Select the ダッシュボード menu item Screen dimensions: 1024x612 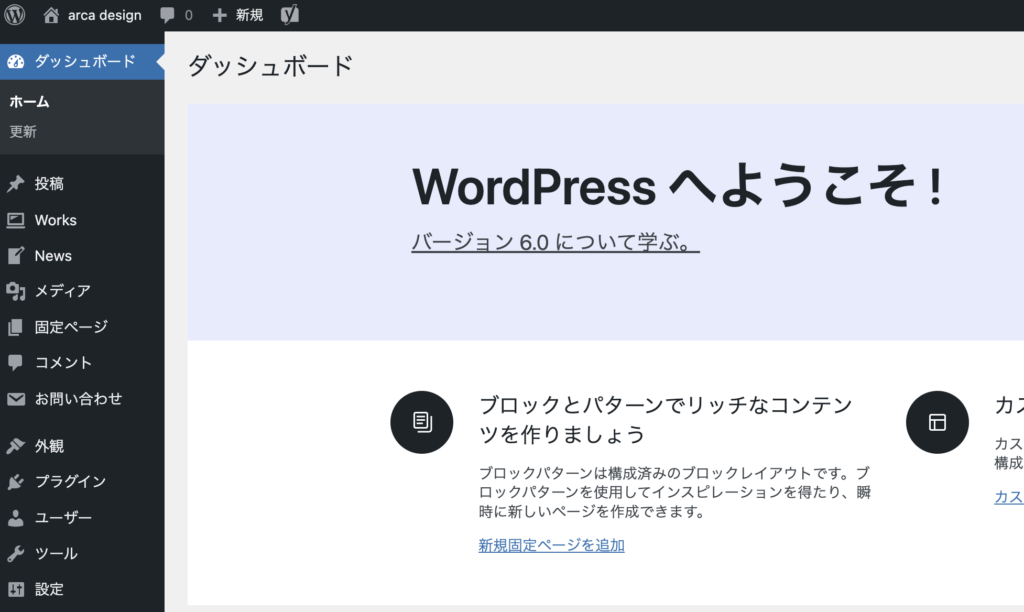[x=84, y=61]
